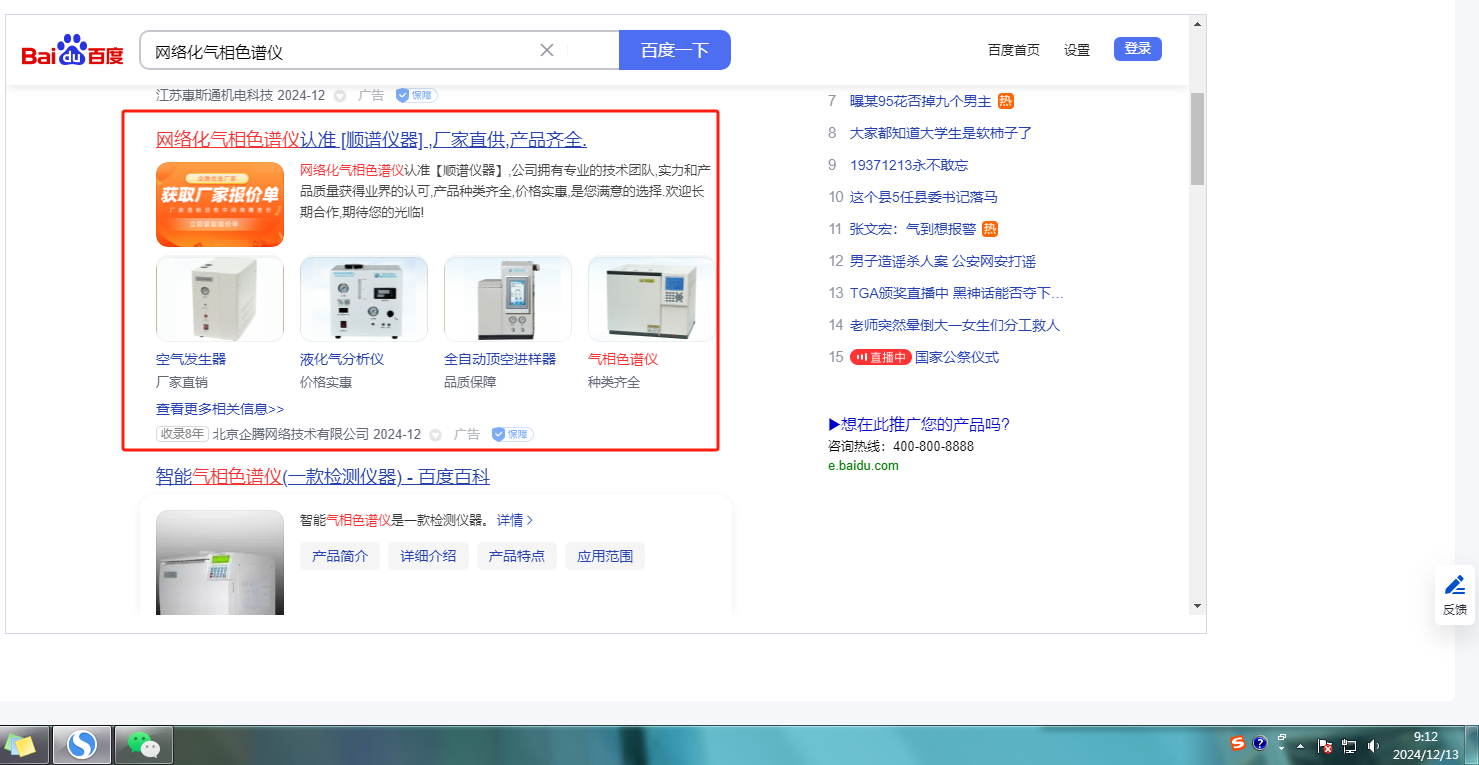Click the page scrollbar up arrow
Screen dimensions: 1479x765
1197,23
